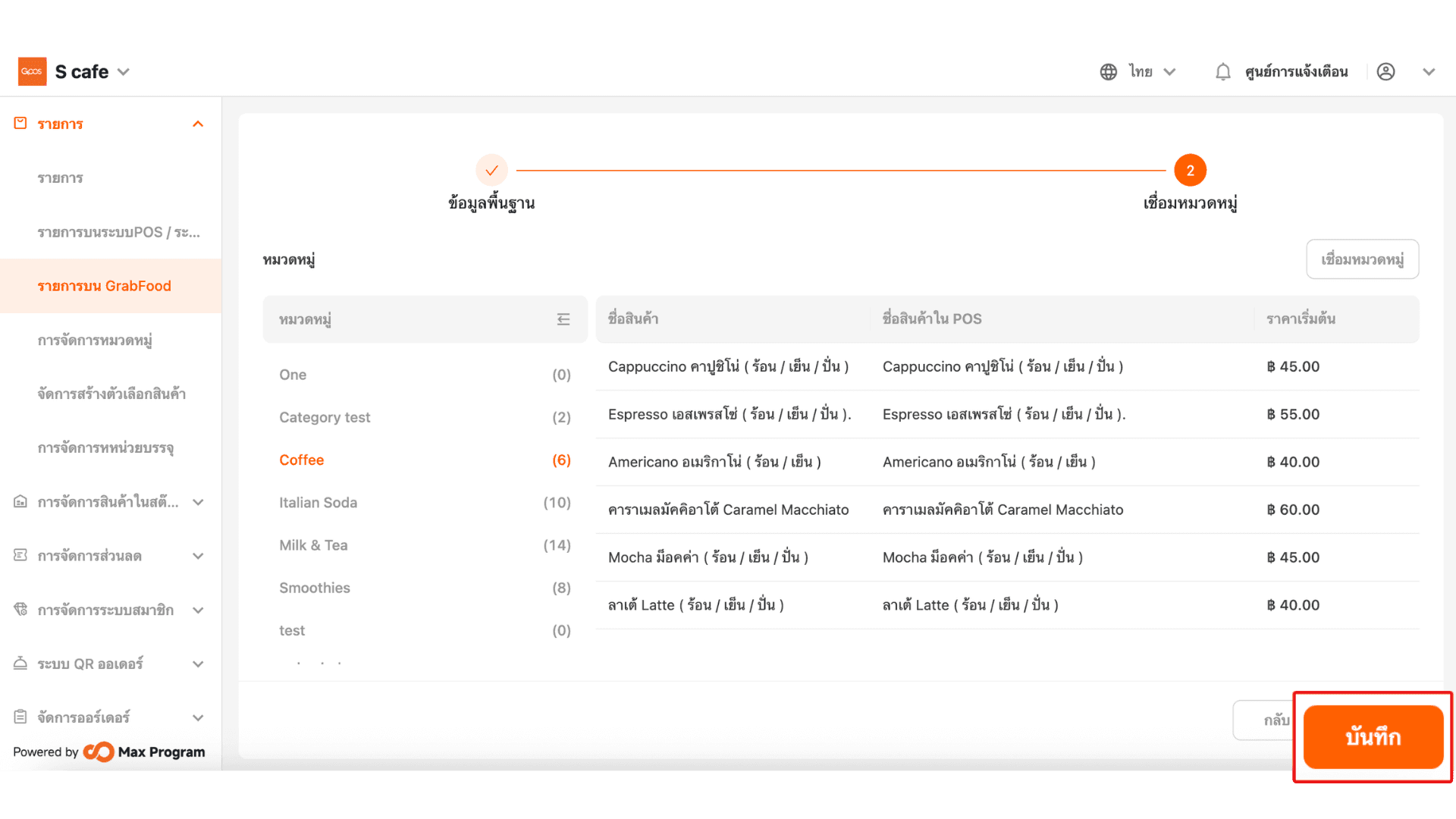Click the Mocha product name cell
This screenshot has width=1456, height=819.
point(708,557)
